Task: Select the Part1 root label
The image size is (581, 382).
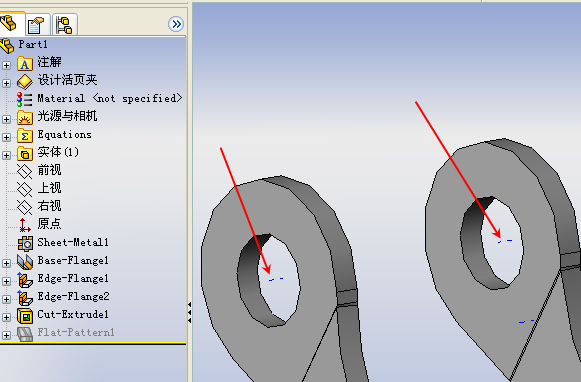Action: point(33,44)
